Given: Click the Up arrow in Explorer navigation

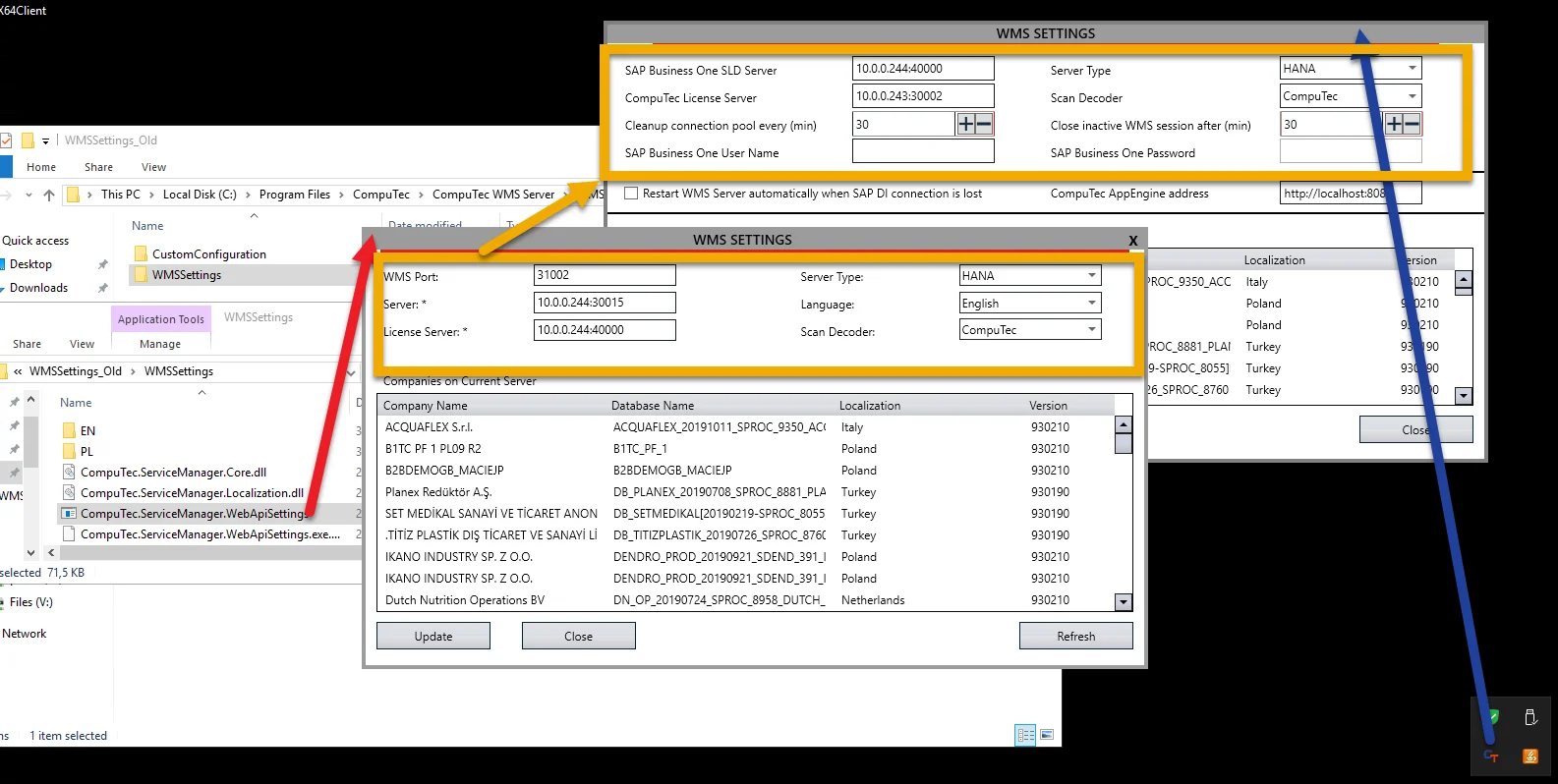Looking at the screenshot, I should tap(49, 195).
